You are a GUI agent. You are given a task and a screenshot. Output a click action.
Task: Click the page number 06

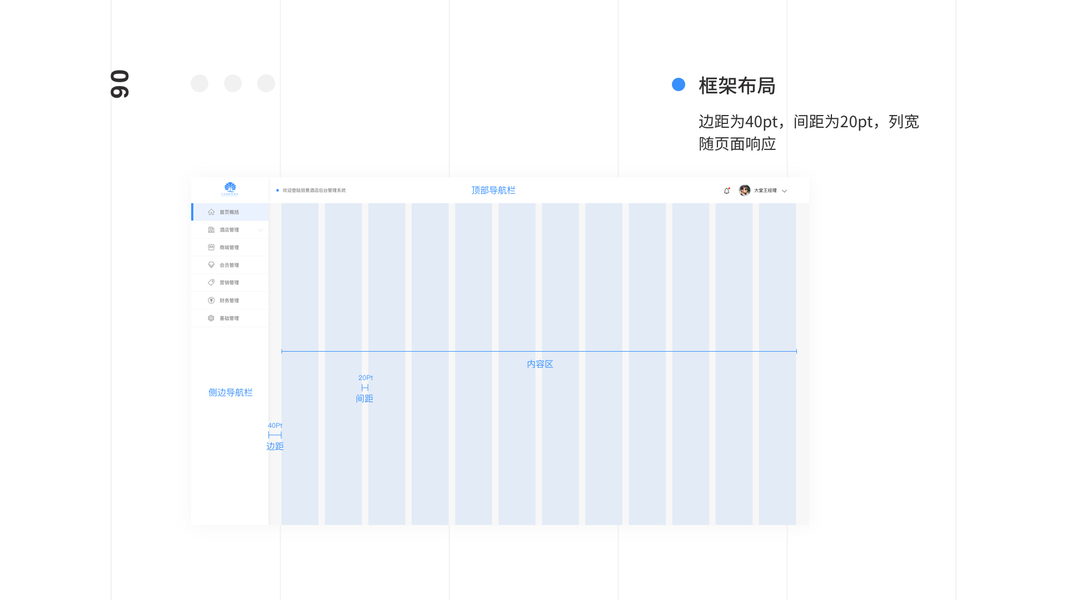(x=120, y=84)
